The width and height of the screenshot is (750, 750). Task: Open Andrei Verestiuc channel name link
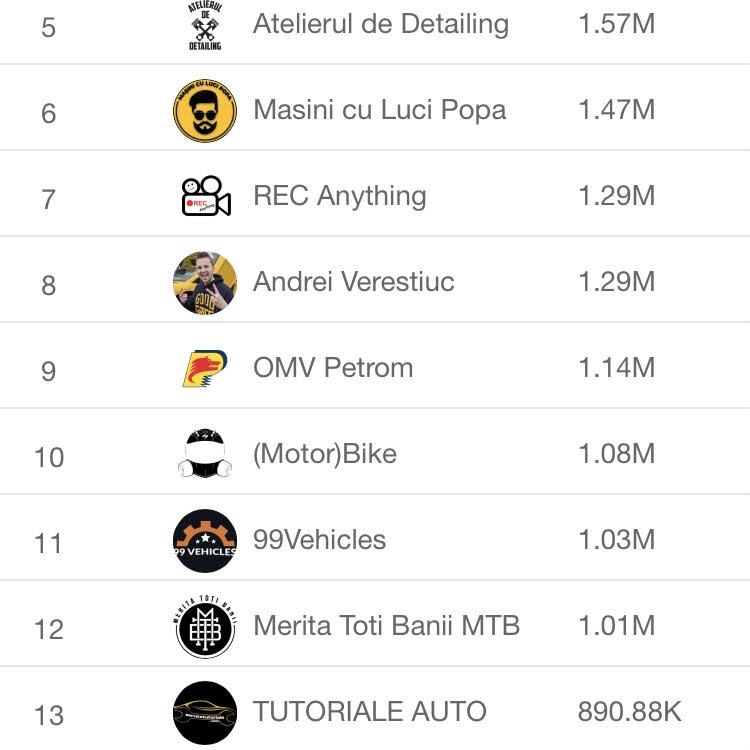tap(353, 281)
